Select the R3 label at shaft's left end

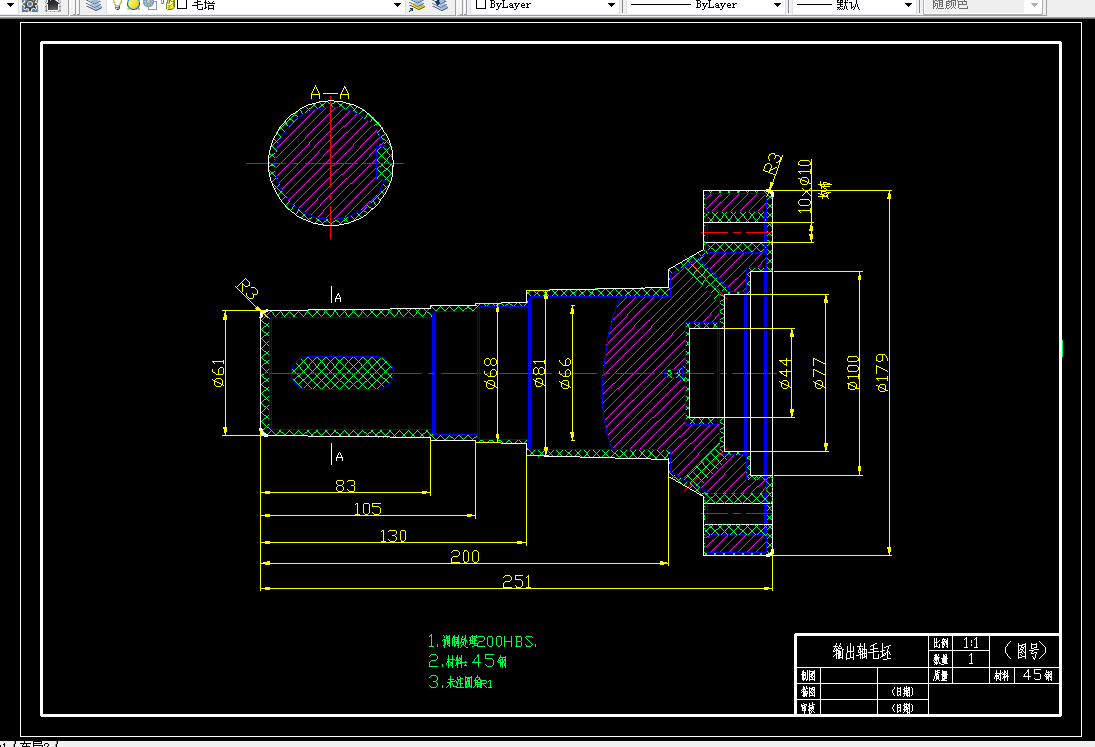pyautogui.click(x=247, y=290)
